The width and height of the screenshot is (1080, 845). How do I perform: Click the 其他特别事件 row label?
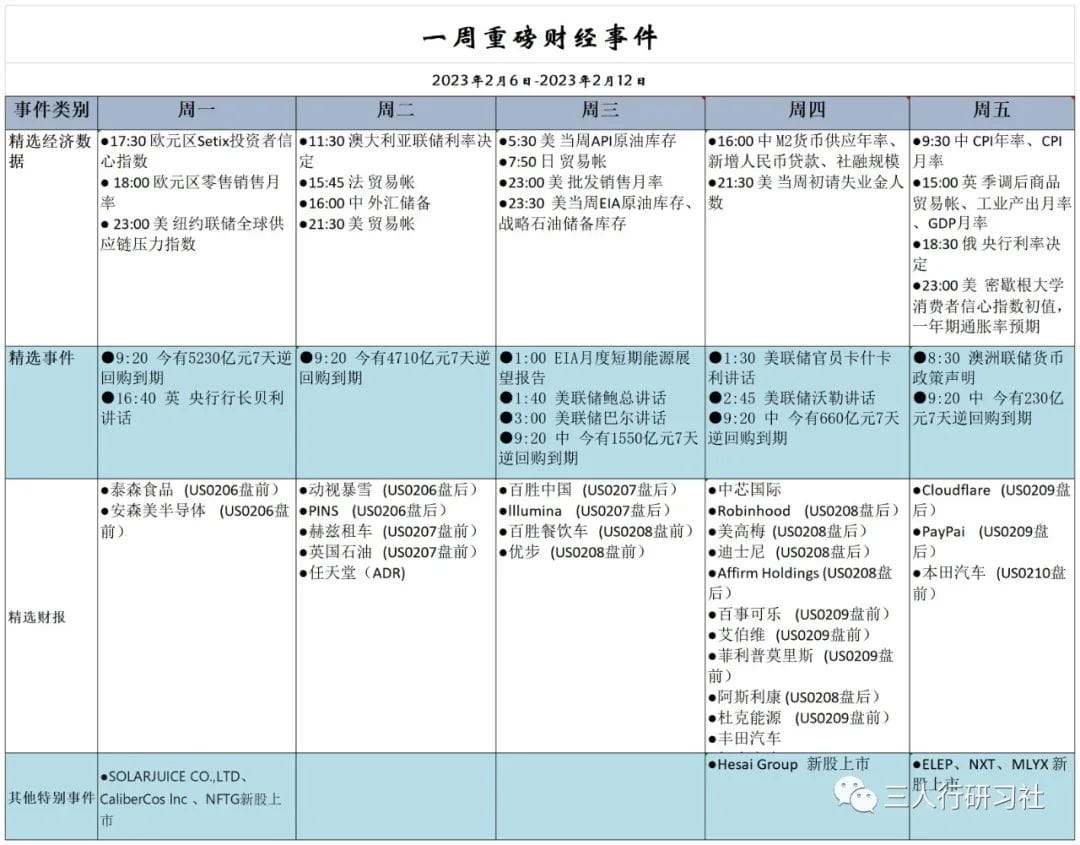click(x=51, y=798)
